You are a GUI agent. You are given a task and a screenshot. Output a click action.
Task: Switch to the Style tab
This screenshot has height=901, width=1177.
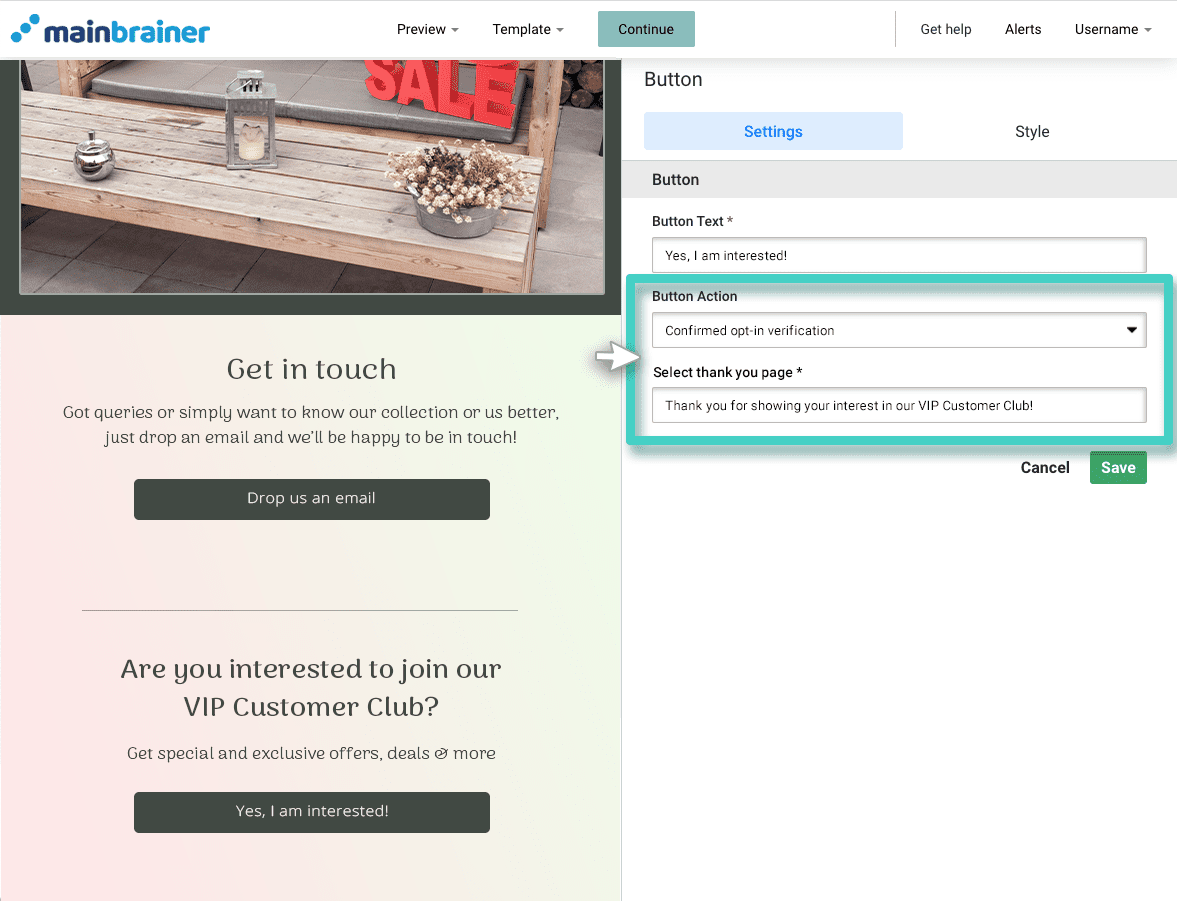1031,131
